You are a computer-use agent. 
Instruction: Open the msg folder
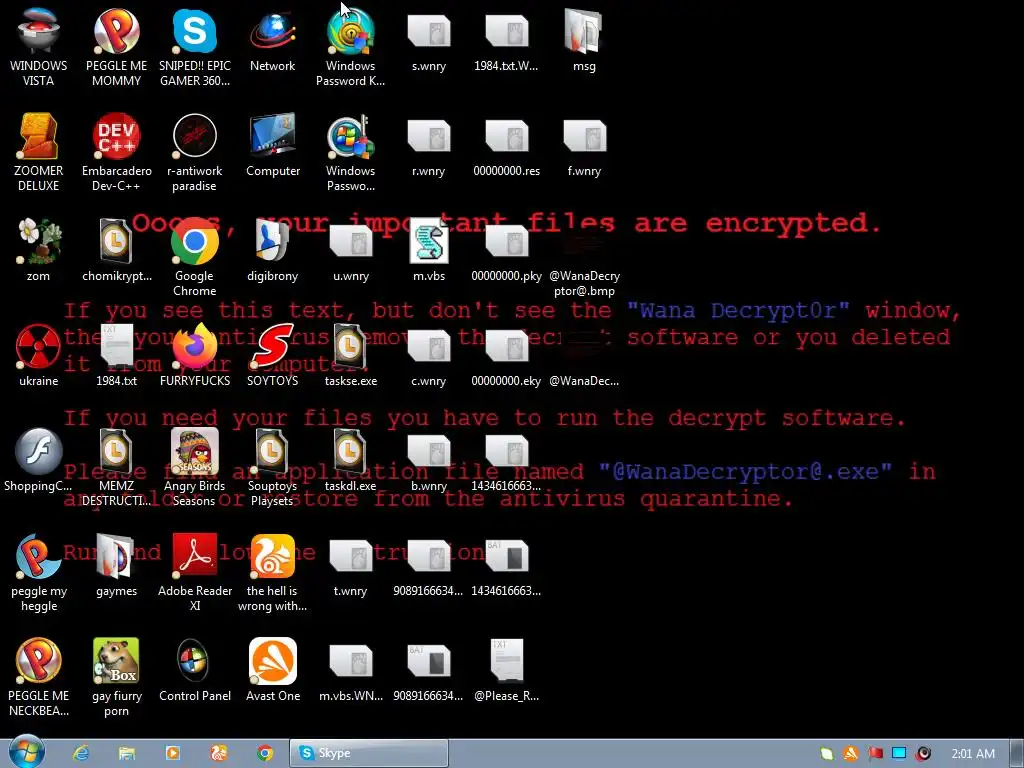584,39
